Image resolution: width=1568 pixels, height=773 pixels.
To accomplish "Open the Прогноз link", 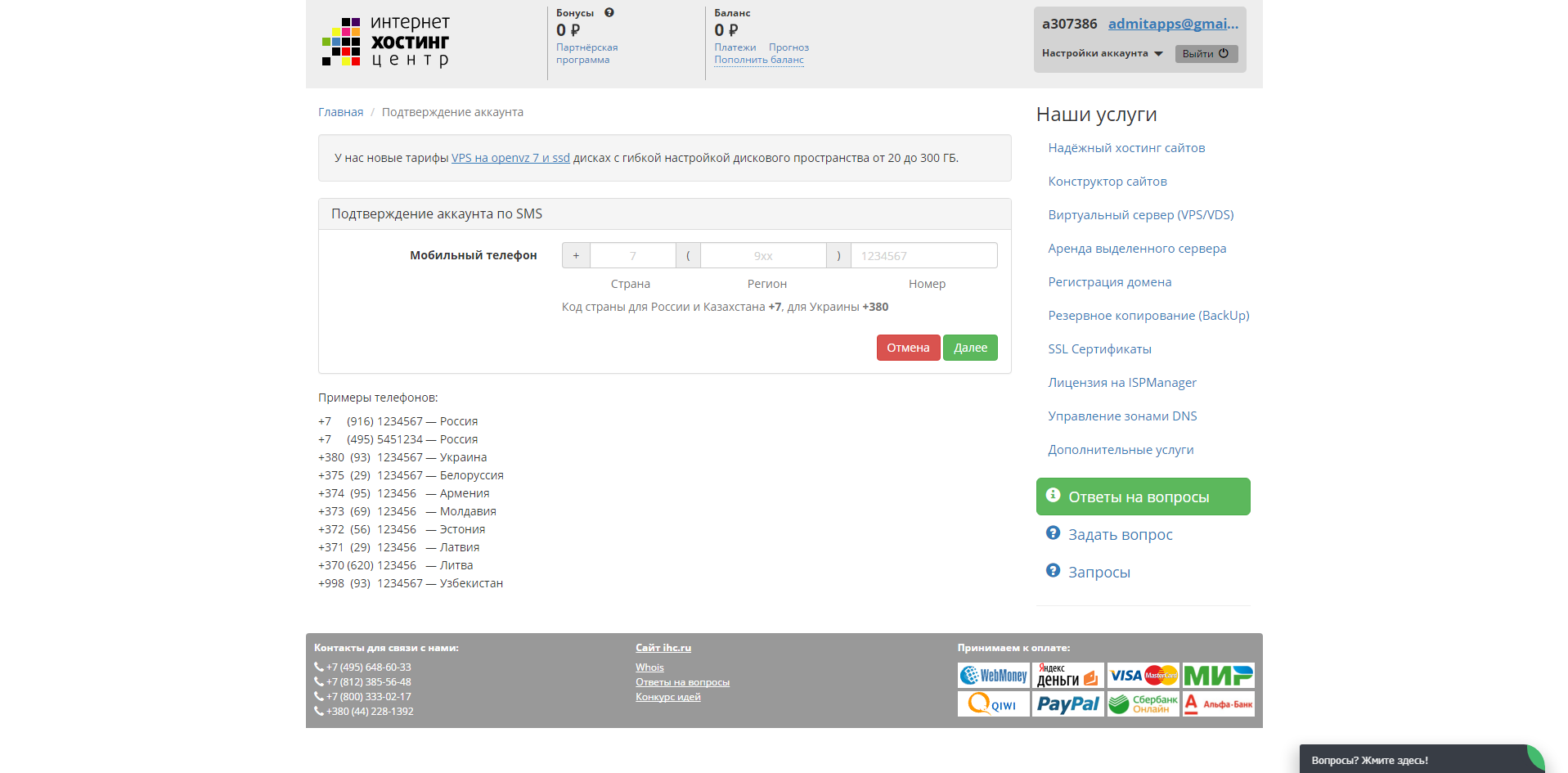I will click(788, 47).
